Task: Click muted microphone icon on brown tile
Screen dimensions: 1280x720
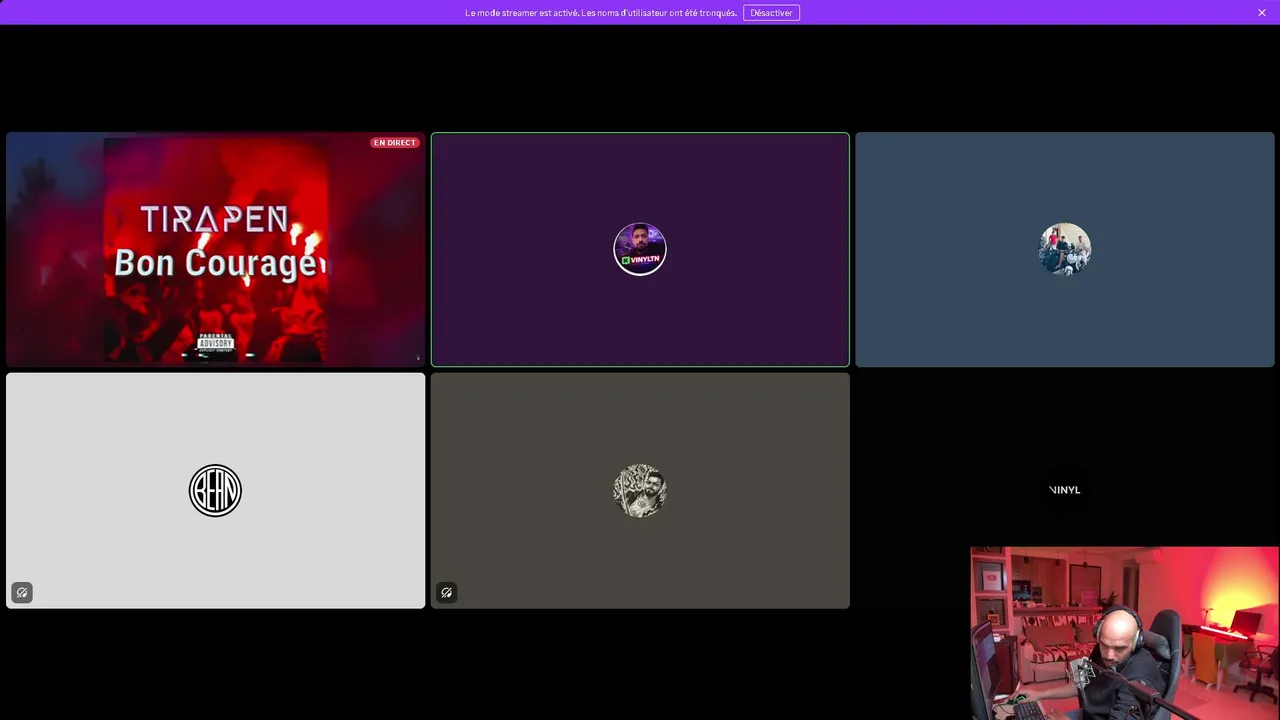Action: click(446, 593)
